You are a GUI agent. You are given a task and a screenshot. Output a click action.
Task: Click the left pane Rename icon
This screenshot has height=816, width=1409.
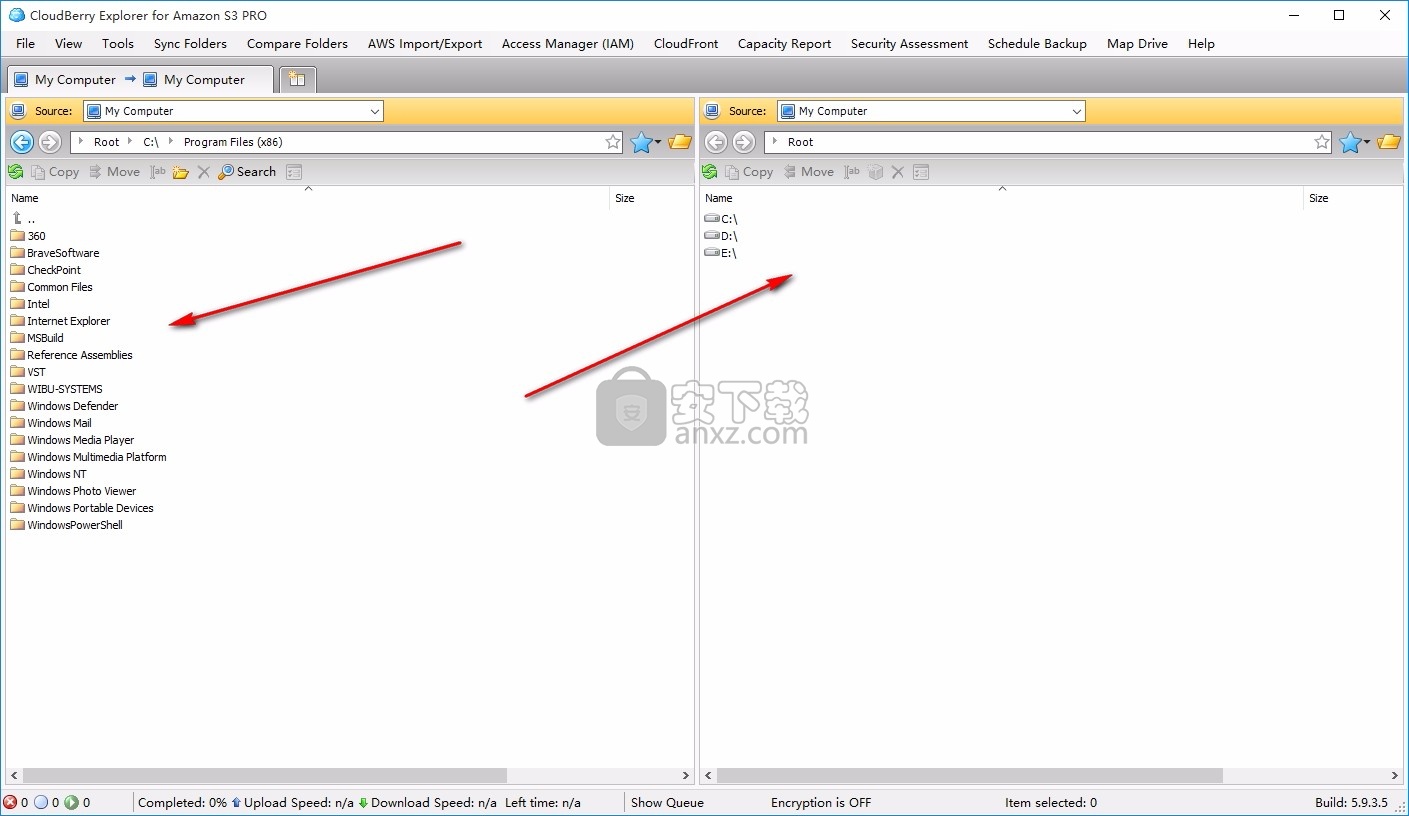(x=158, y=172)
